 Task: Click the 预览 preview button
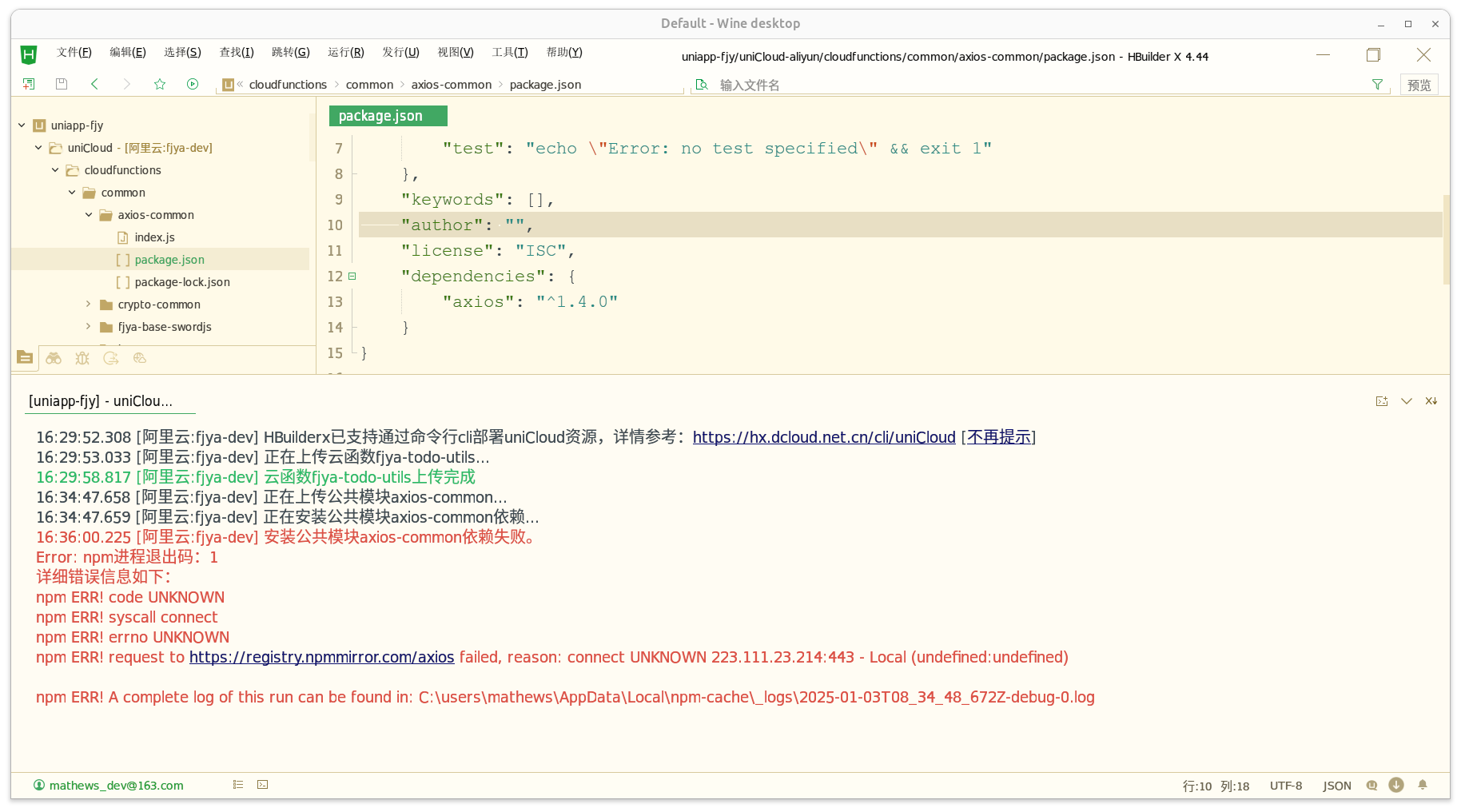(1419, 85)
